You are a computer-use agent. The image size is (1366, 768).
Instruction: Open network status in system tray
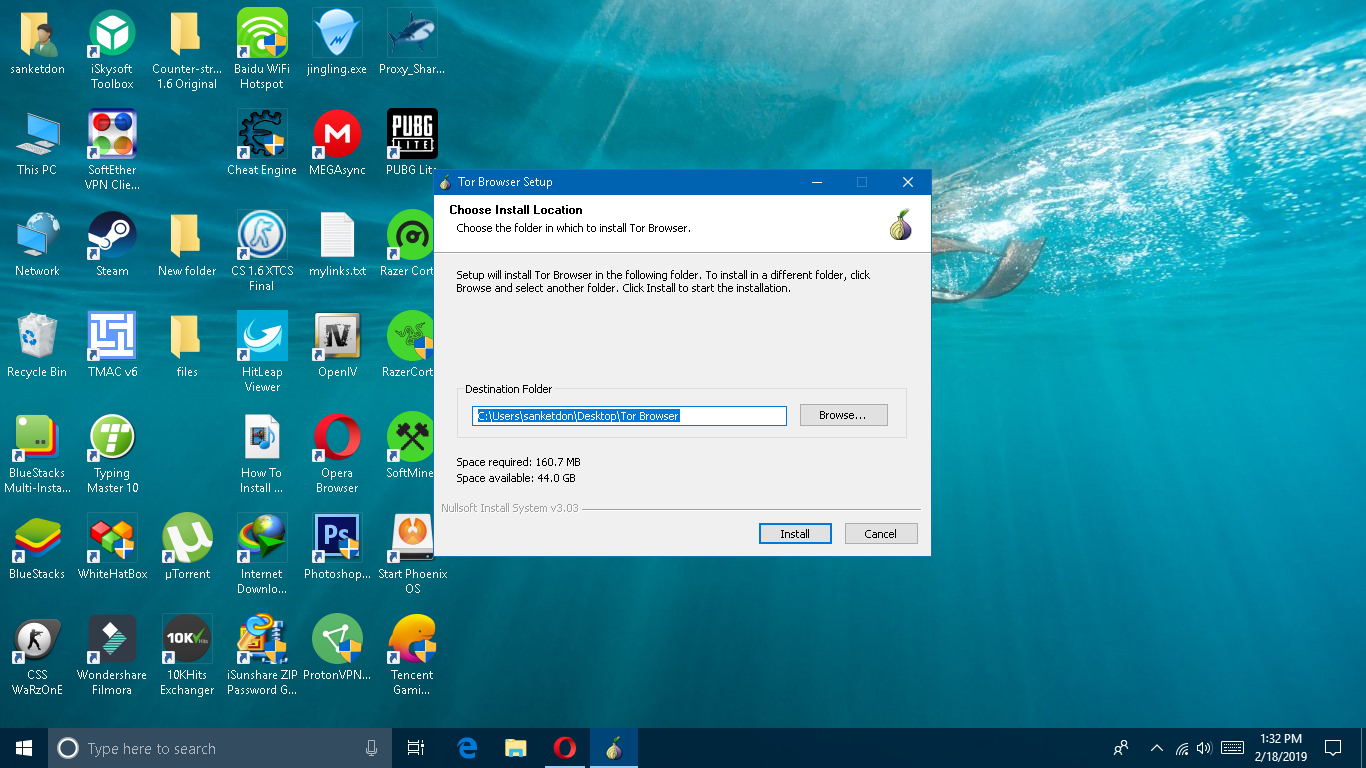1182,748
